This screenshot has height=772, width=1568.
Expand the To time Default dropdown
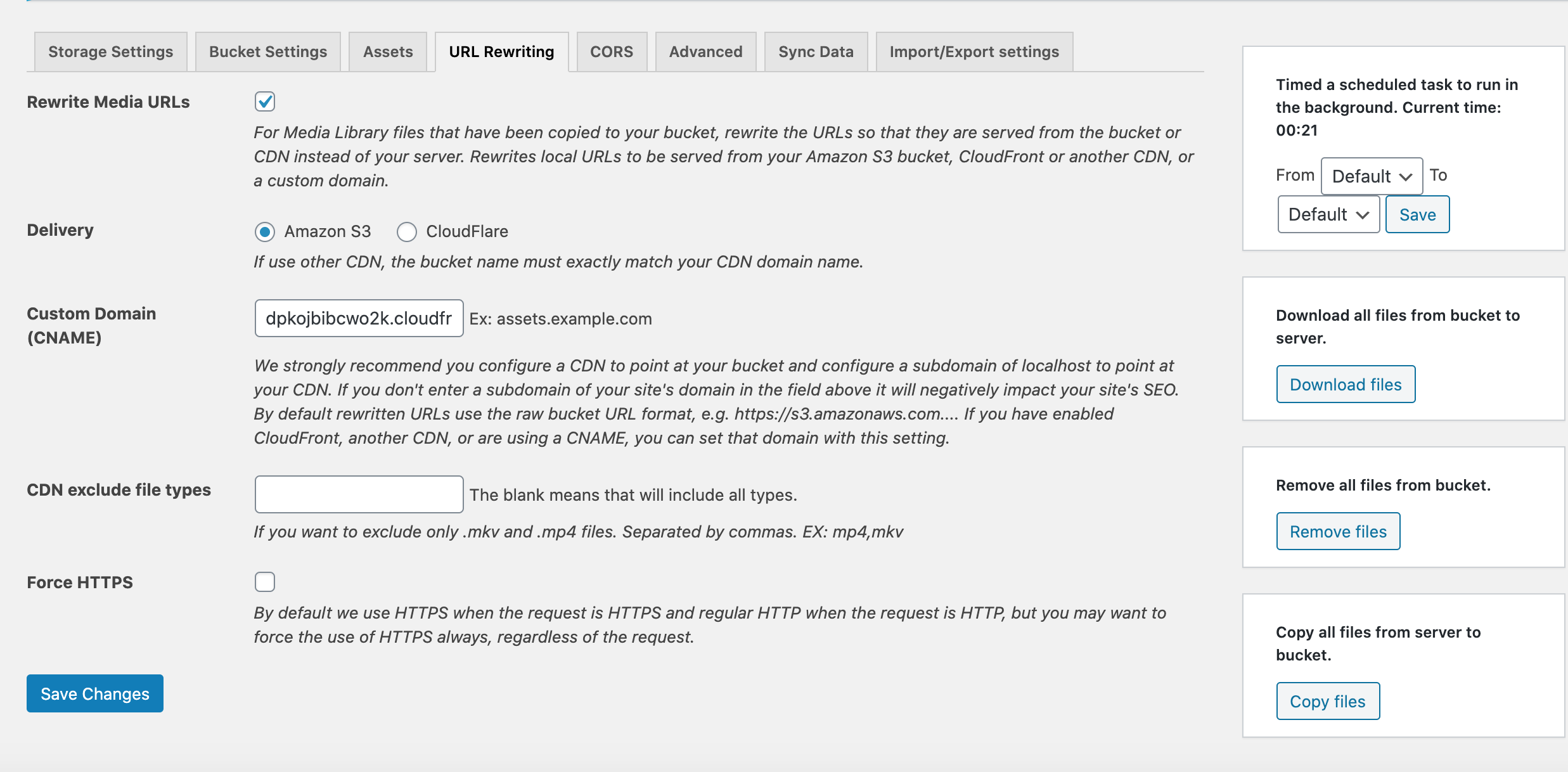[x=1328, y=214]
